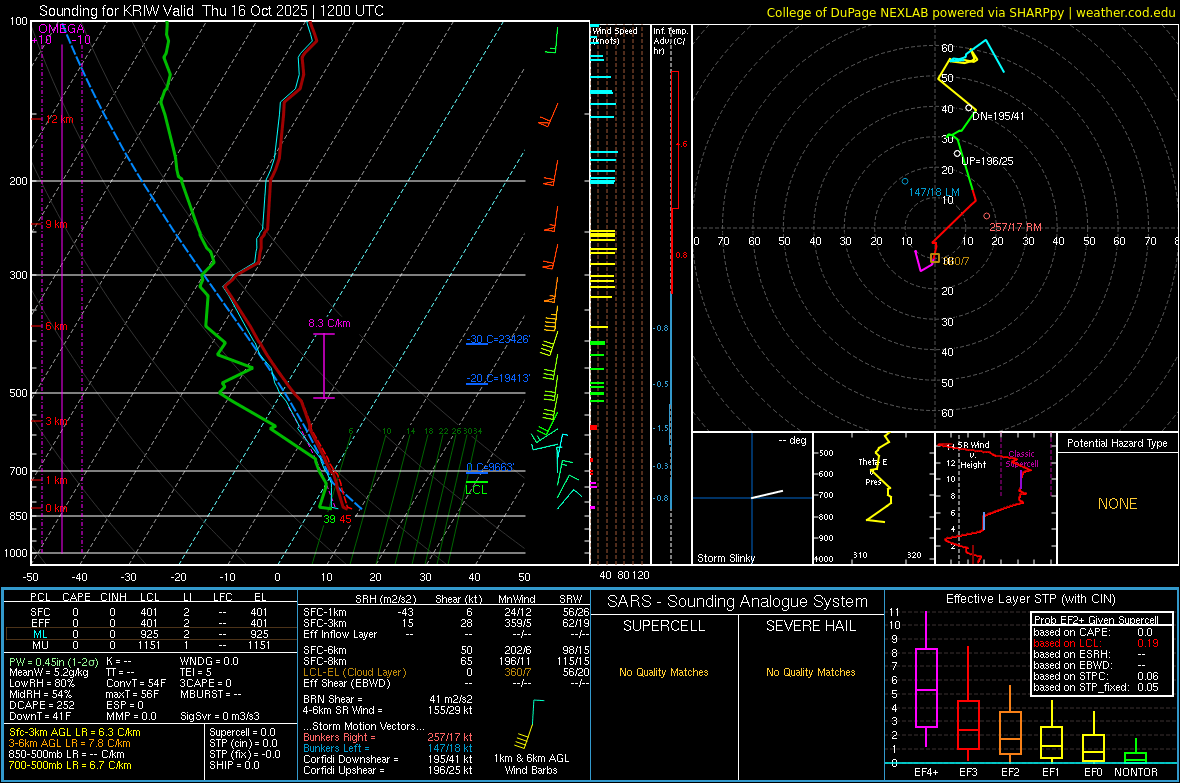Click the 'NONTOR' axis label
The image size is (1180, 783).
(x=1136, y=772)
